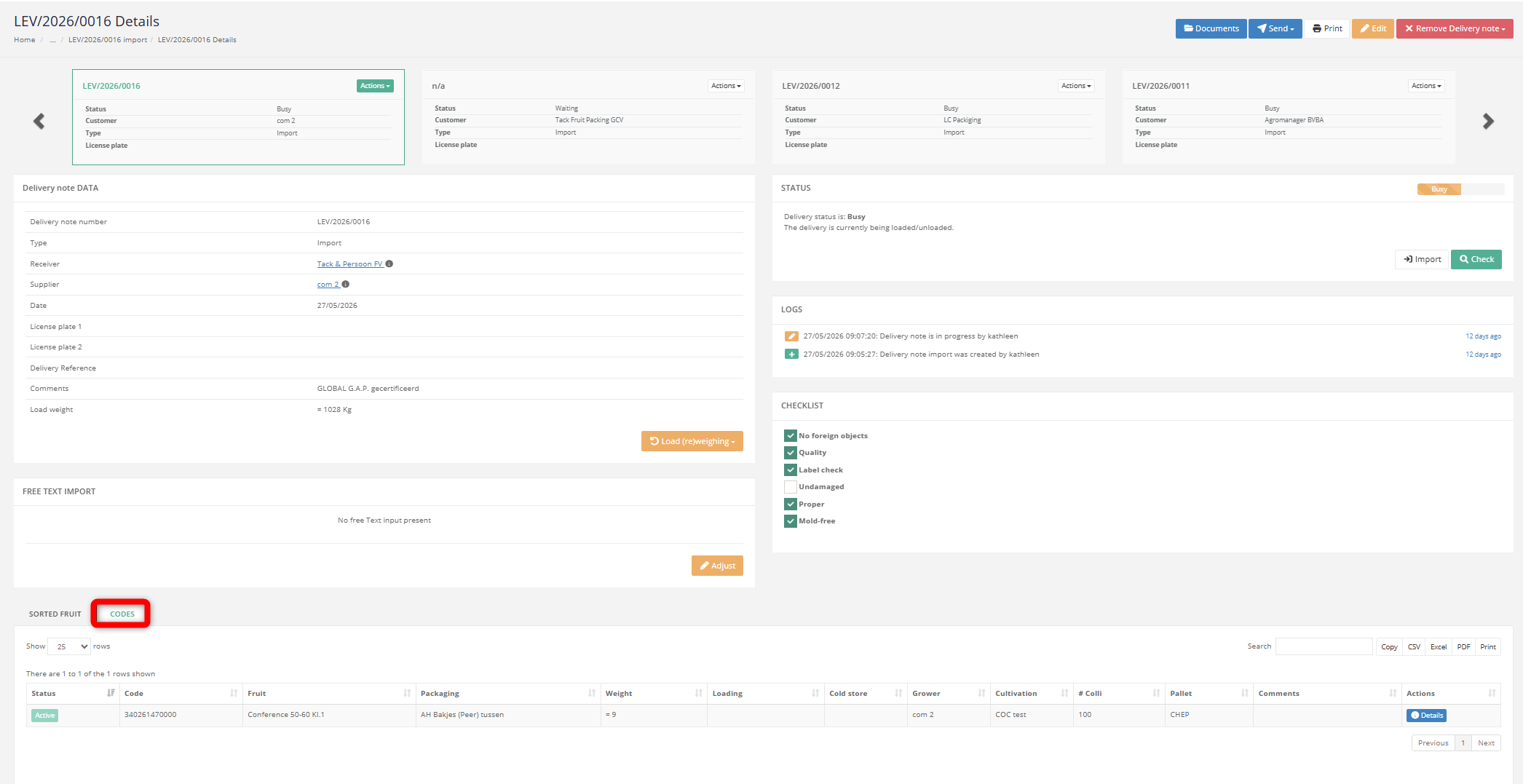Click green plus icon in logs

coord(791,355)
